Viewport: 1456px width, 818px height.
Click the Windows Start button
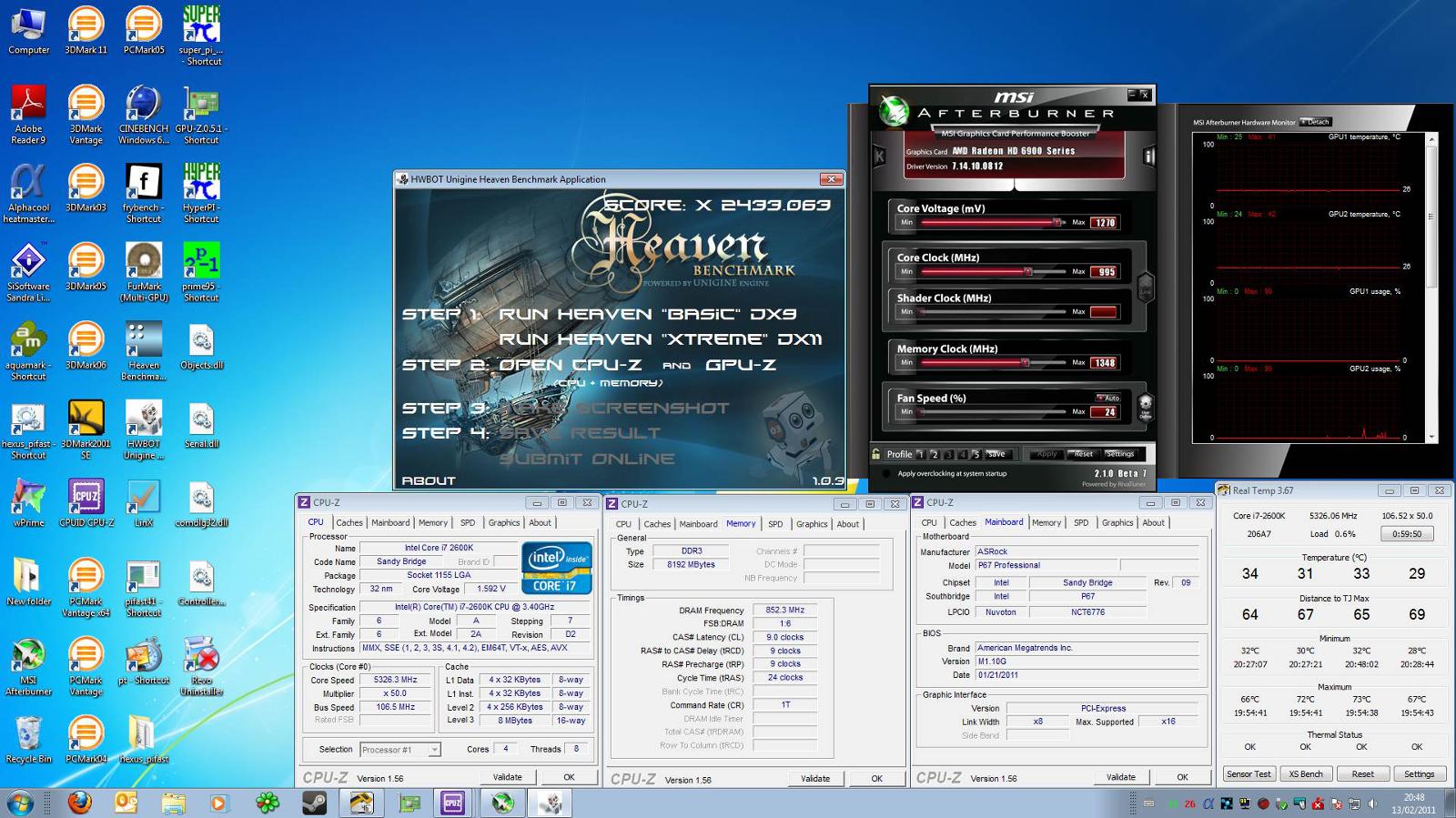point(21,803)
